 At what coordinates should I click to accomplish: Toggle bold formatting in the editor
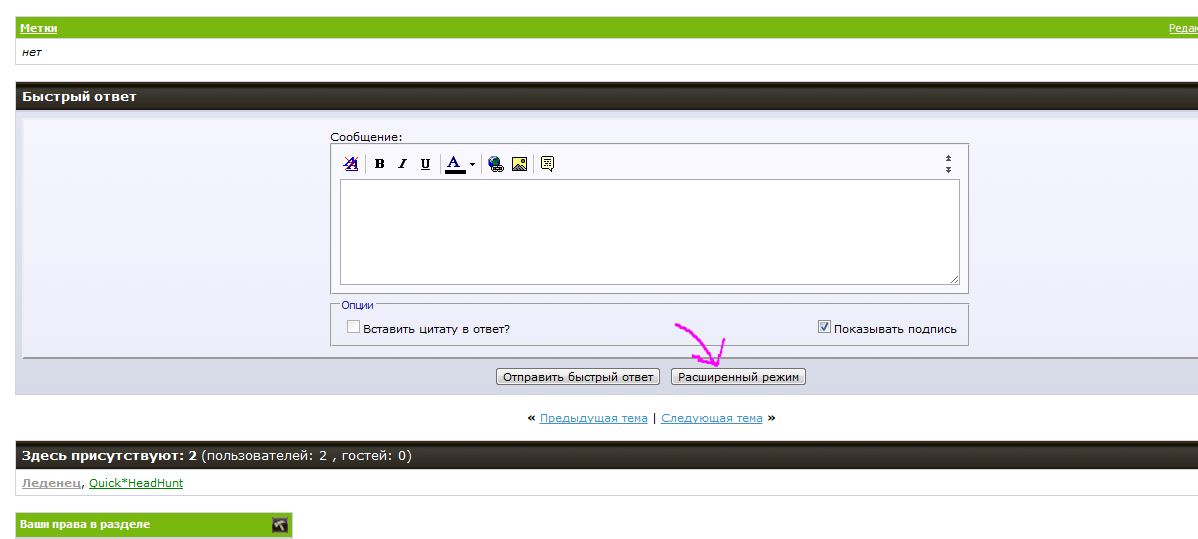380,164
